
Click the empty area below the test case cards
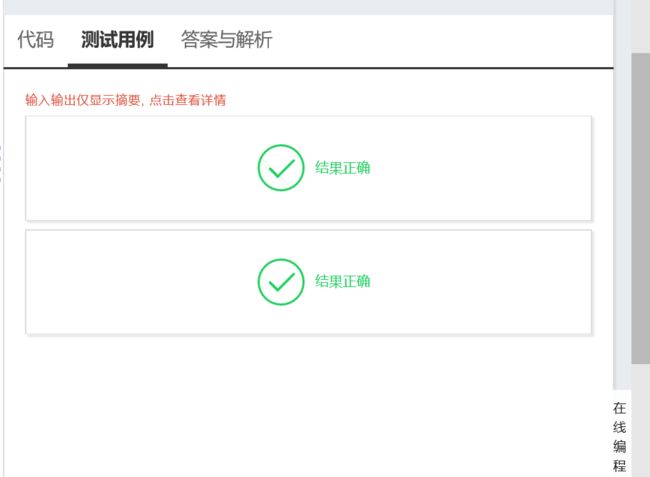tap(308, 406)
